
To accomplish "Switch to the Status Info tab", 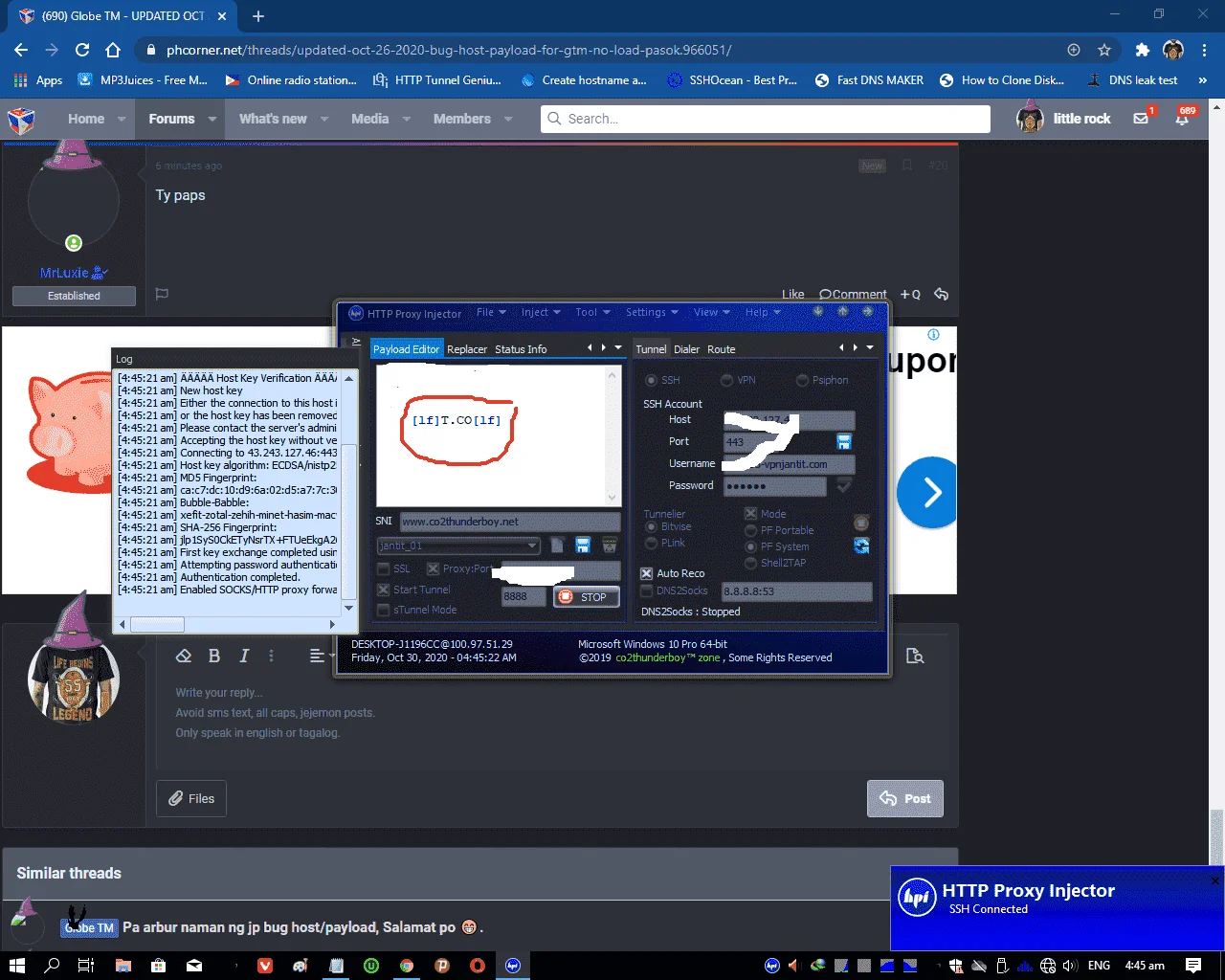I will pyautogui.click(x=521, y=349).
